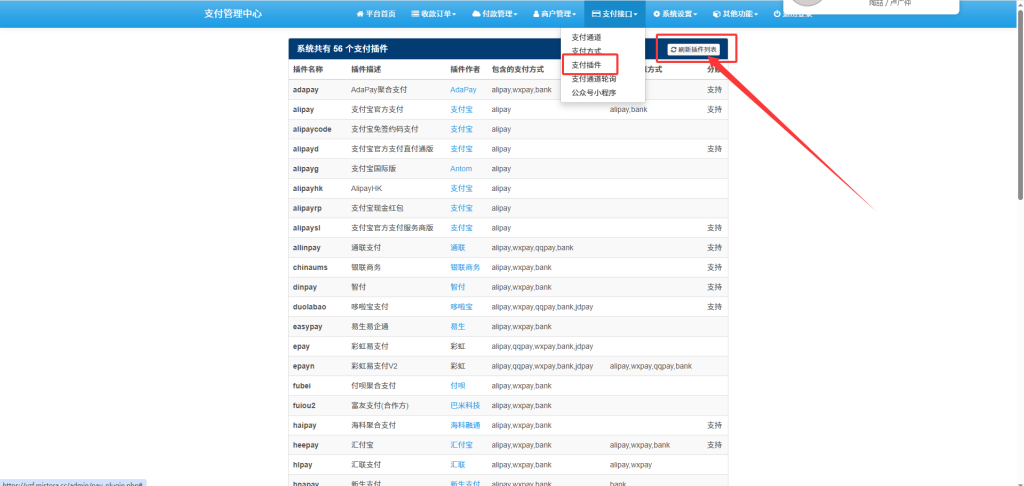The image size is (1024, 486).
Task: Open the 系统设置 gear menu
Action: point(676,14)
